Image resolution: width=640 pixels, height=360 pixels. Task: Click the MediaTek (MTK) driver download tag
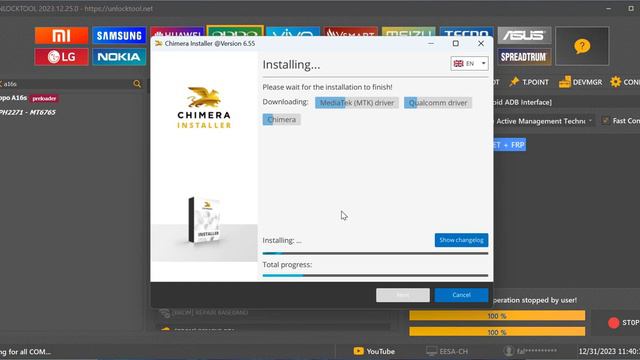[x=357, y=103]
